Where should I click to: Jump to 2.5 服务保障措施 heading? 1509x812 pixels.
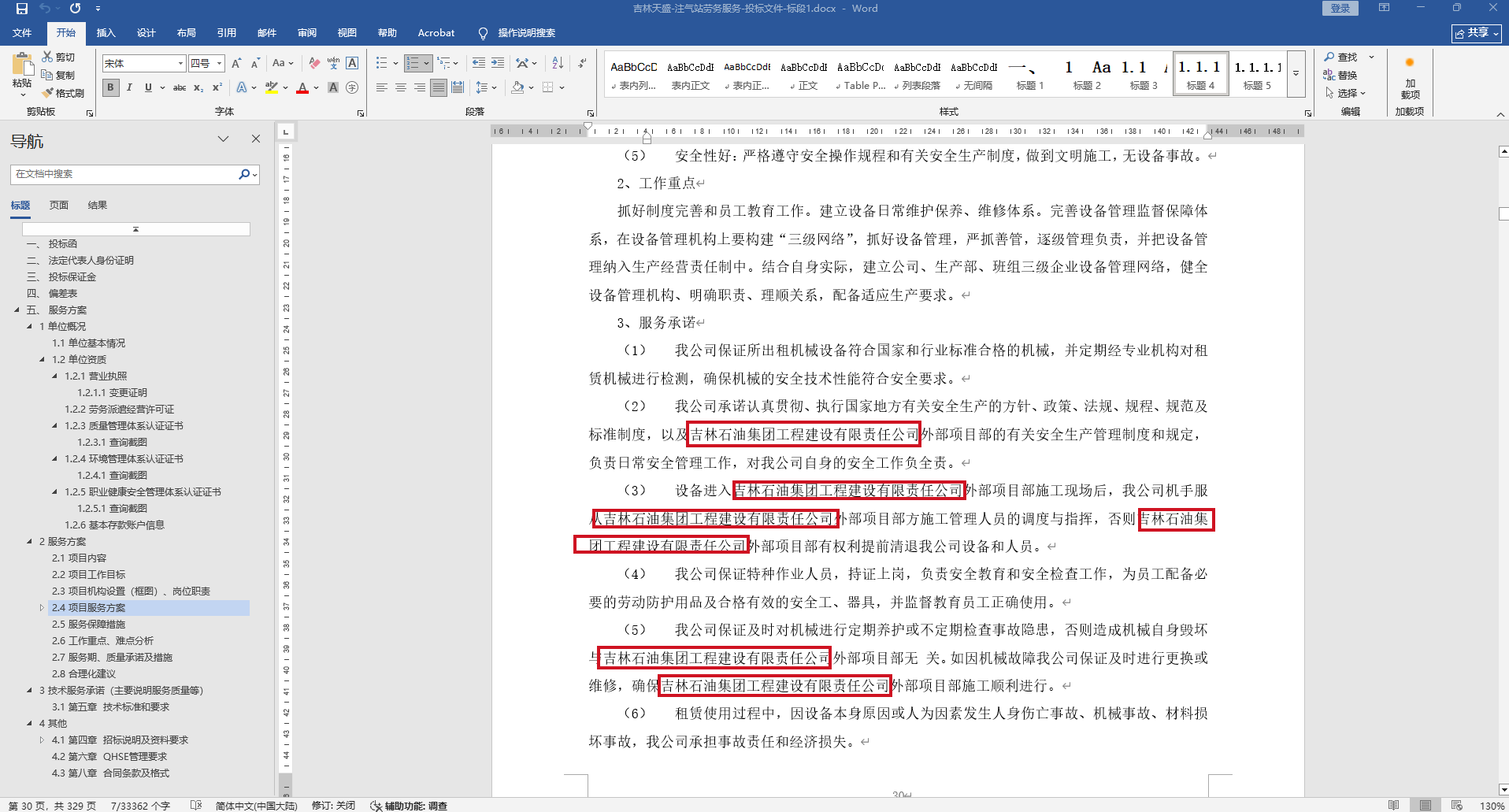tap(88, 624)
